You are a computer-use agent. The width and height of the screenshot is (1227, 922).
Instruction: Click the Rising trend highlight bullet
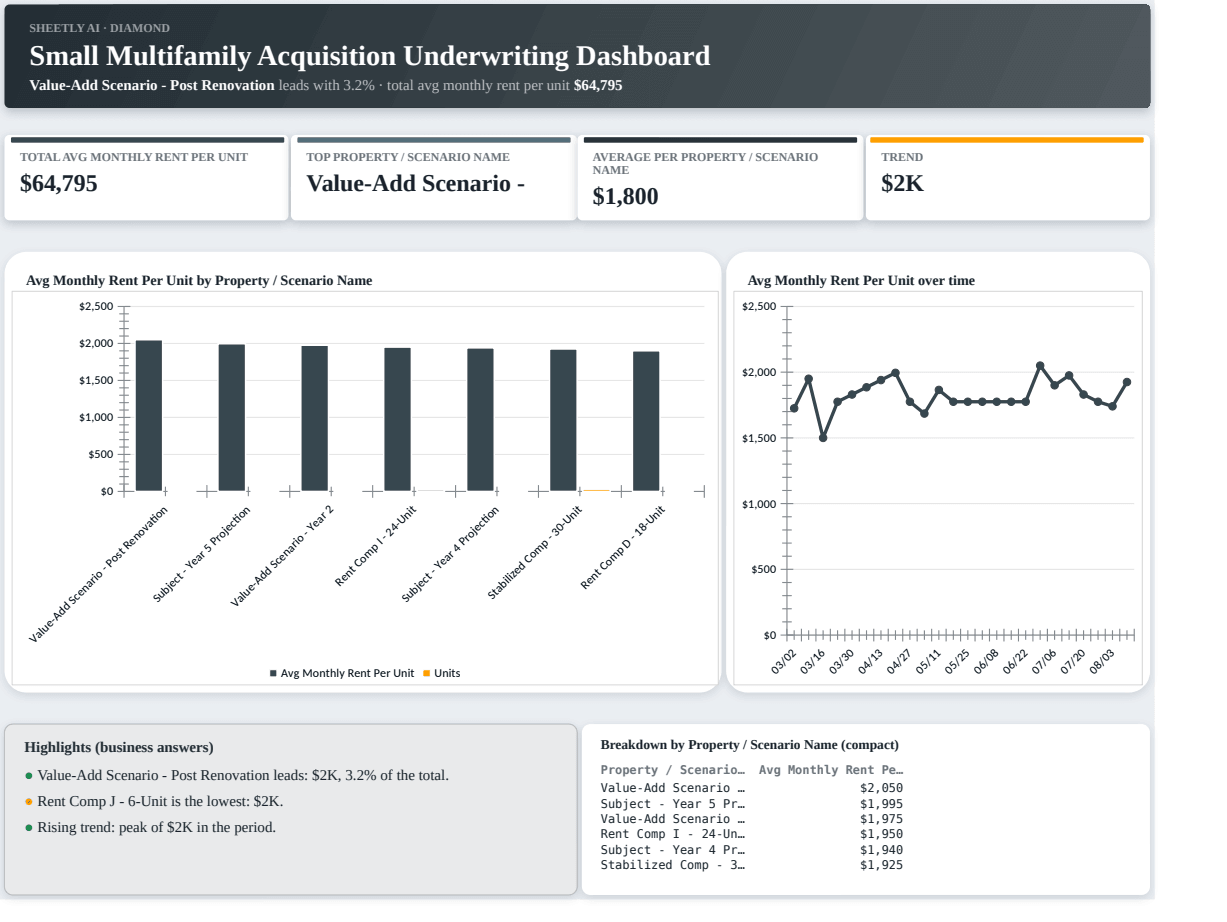150,827
